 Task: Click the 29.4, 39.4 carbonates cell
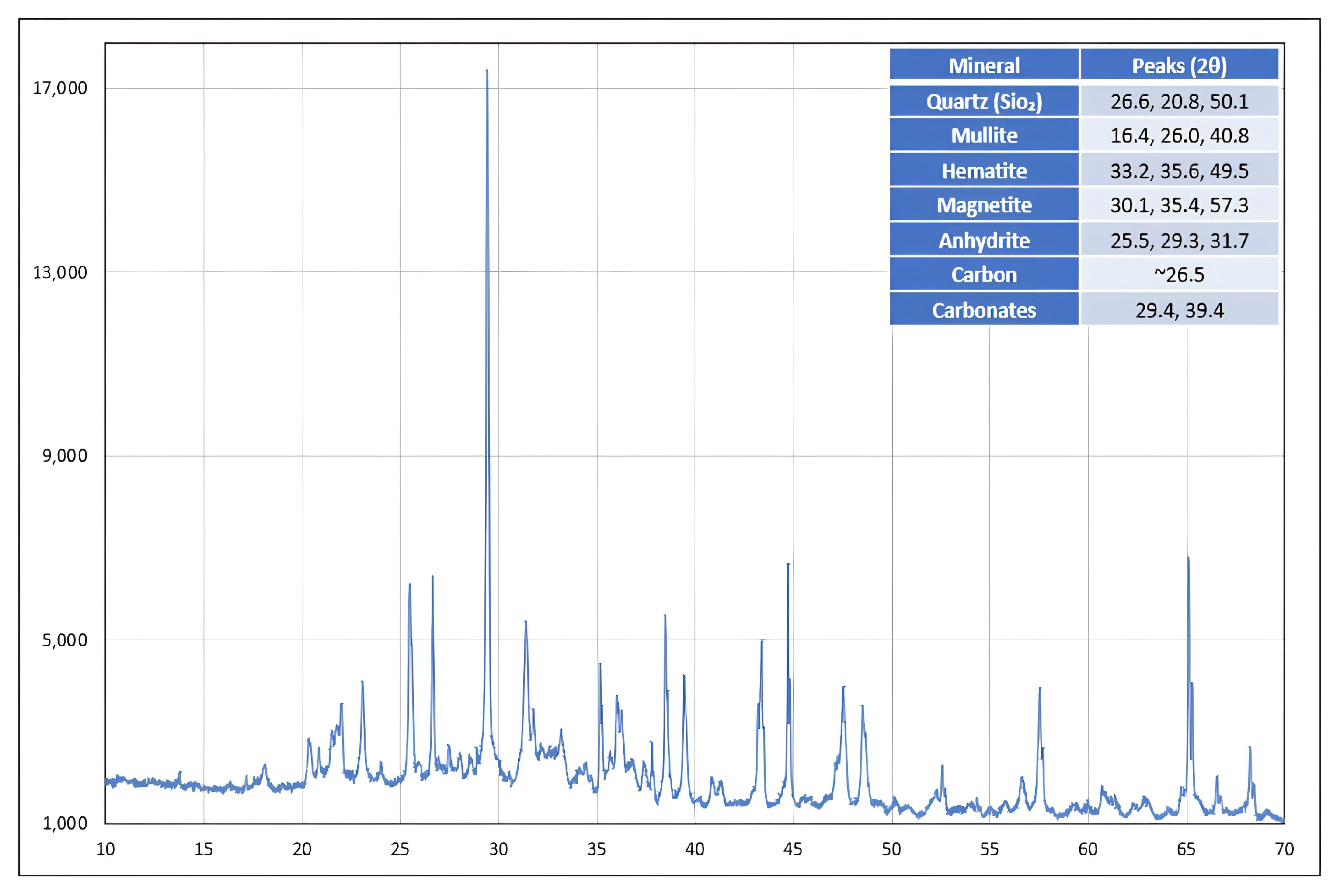click(1179, 310)
